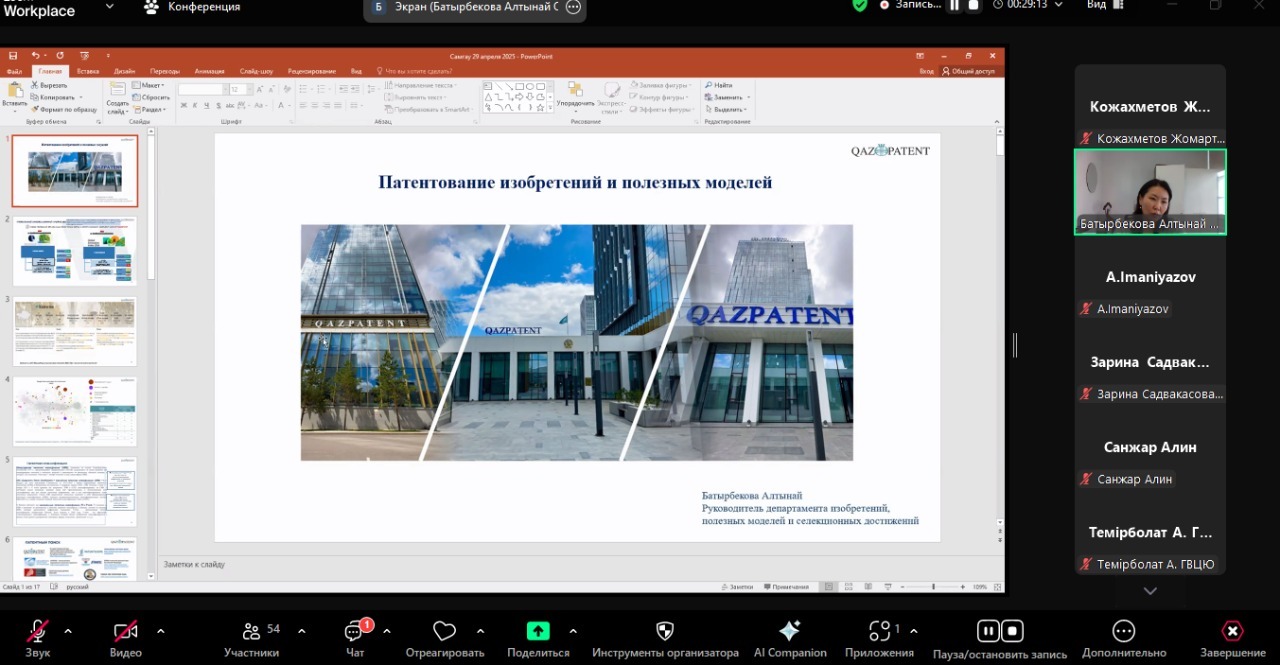Click the Отреагировать heart reaction icon
This screenshot has height=665, width=1280.
click(444, 631)
